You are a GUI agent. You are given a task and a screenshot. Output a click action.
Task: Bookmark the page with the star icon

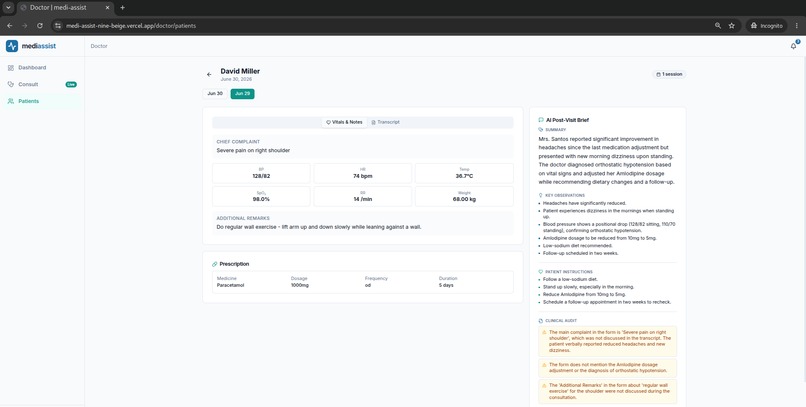[x=731, y=26]
